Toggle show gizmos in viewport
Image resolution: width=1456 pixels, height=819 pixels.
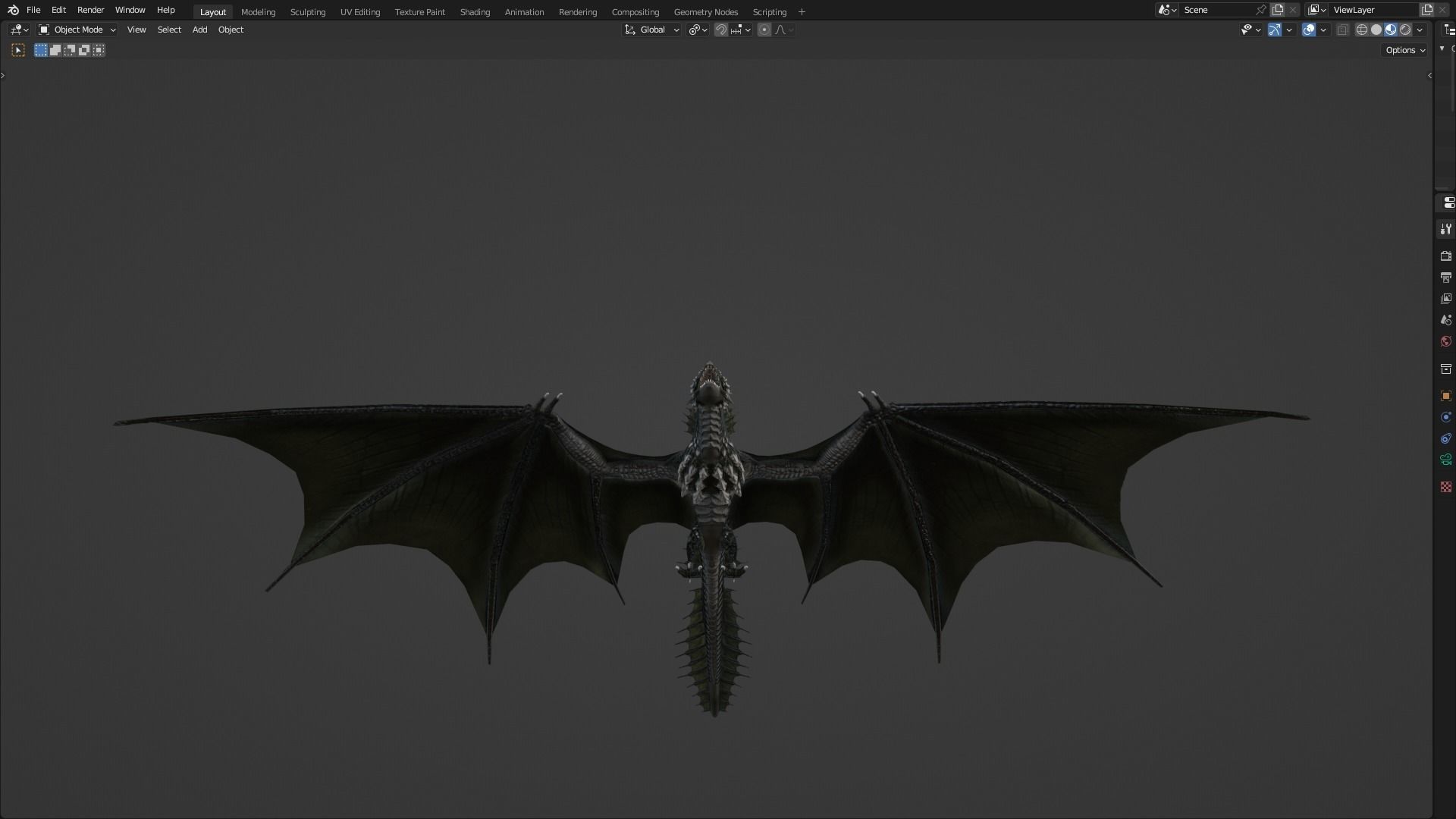point(1275,30)
